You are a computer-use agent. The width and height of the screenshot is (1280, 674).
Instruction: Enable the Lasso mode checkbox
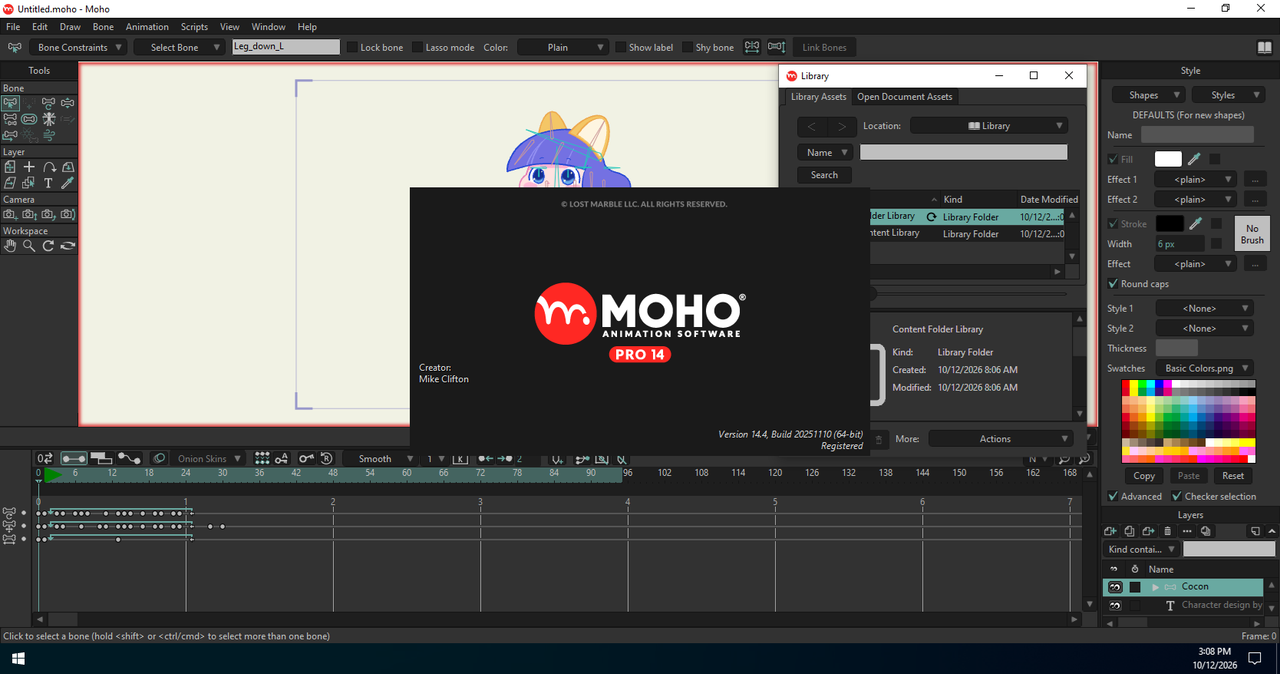[x=417, y=47]
